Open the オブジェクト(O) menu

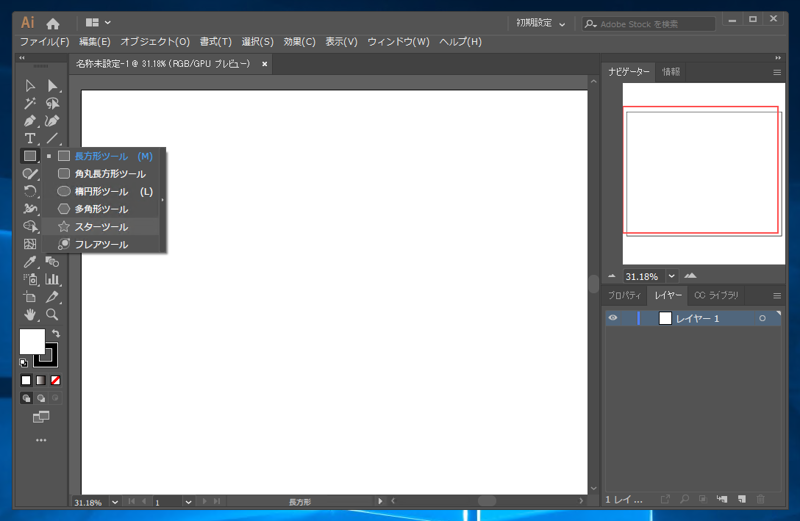(155, 42)
